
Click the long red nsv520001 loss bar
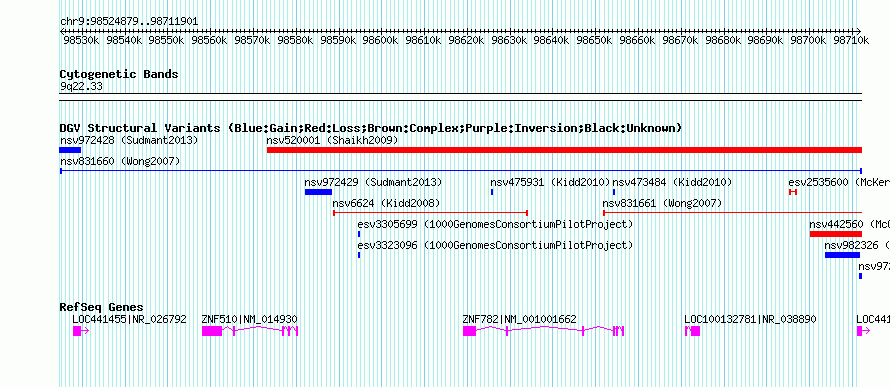pos(564,150)
